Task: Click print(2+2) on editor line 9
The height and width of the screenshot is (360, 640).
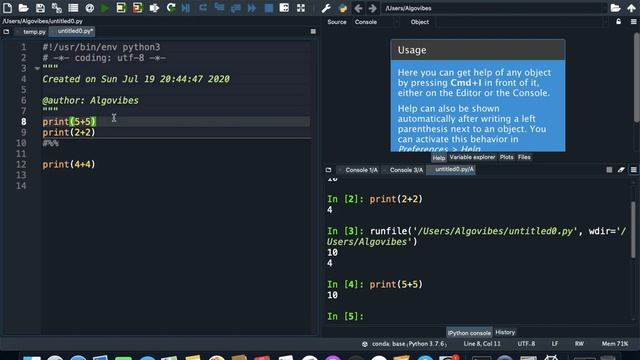Action: tap(69, 132)
